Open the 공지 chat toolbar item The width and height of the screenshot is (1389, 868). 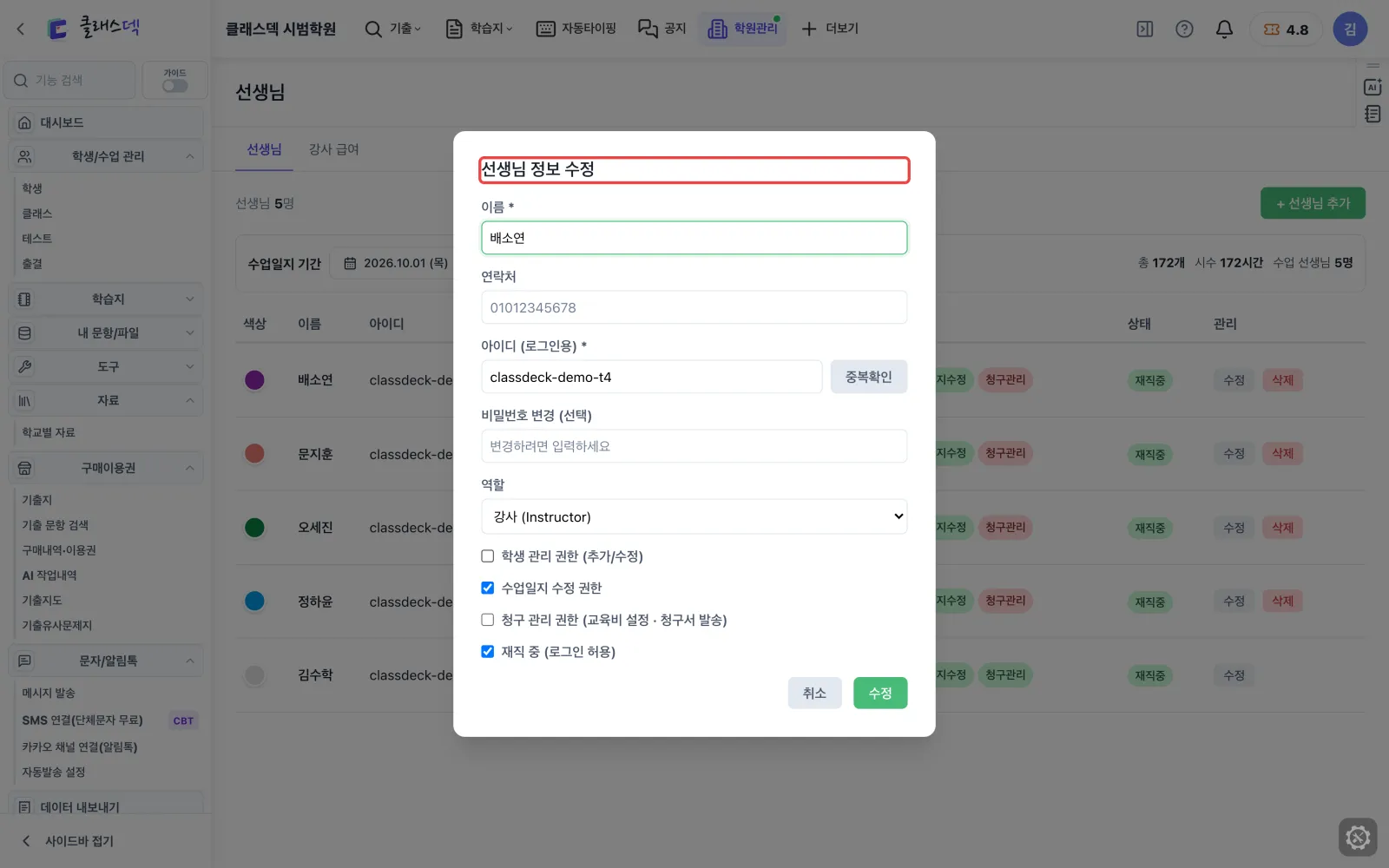pyautogui.click(x=662, y=29)
